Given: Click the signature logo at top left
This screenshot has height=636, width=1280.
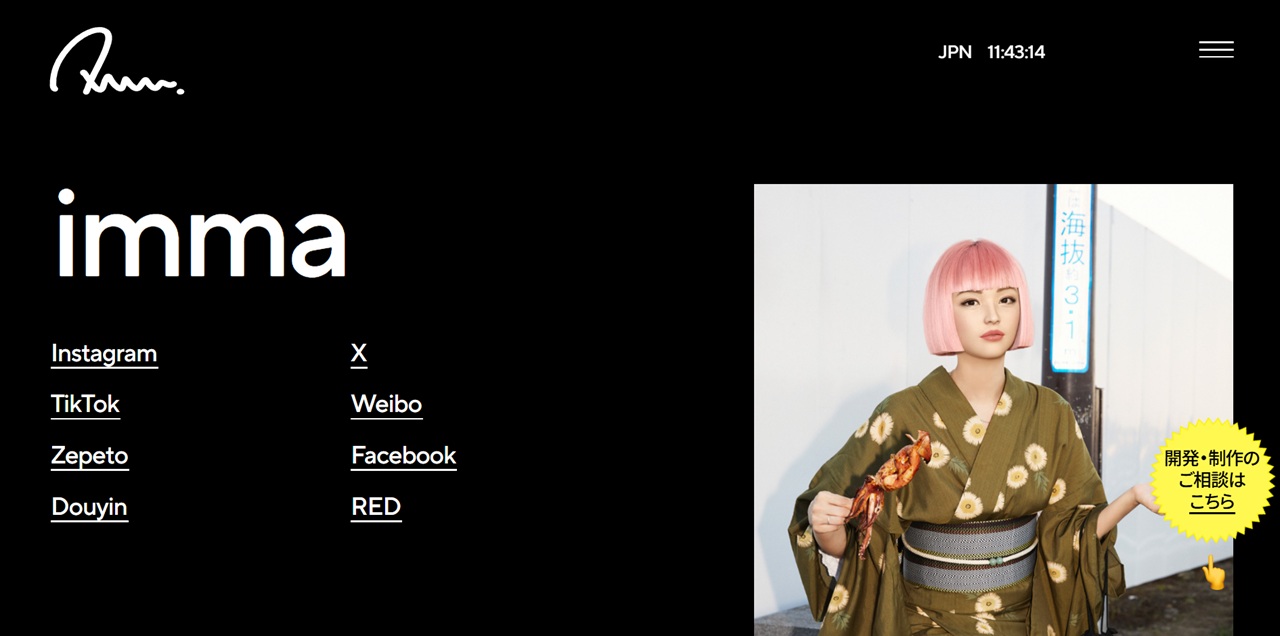Looking at the screenshot, I should tap(117, 62).
